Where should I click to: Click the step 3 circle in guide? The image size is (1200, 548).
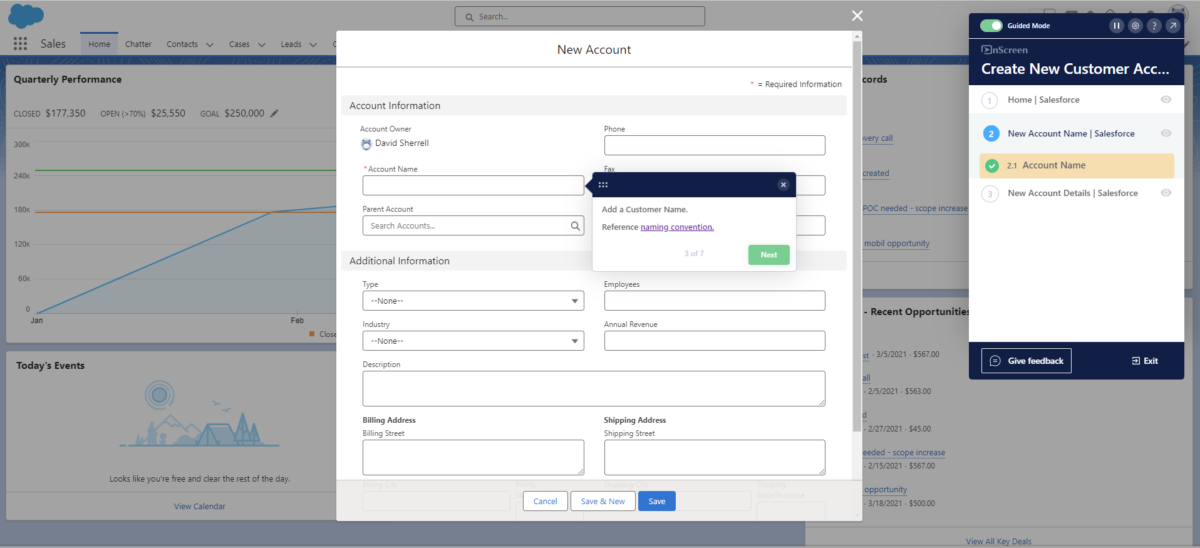990,194
